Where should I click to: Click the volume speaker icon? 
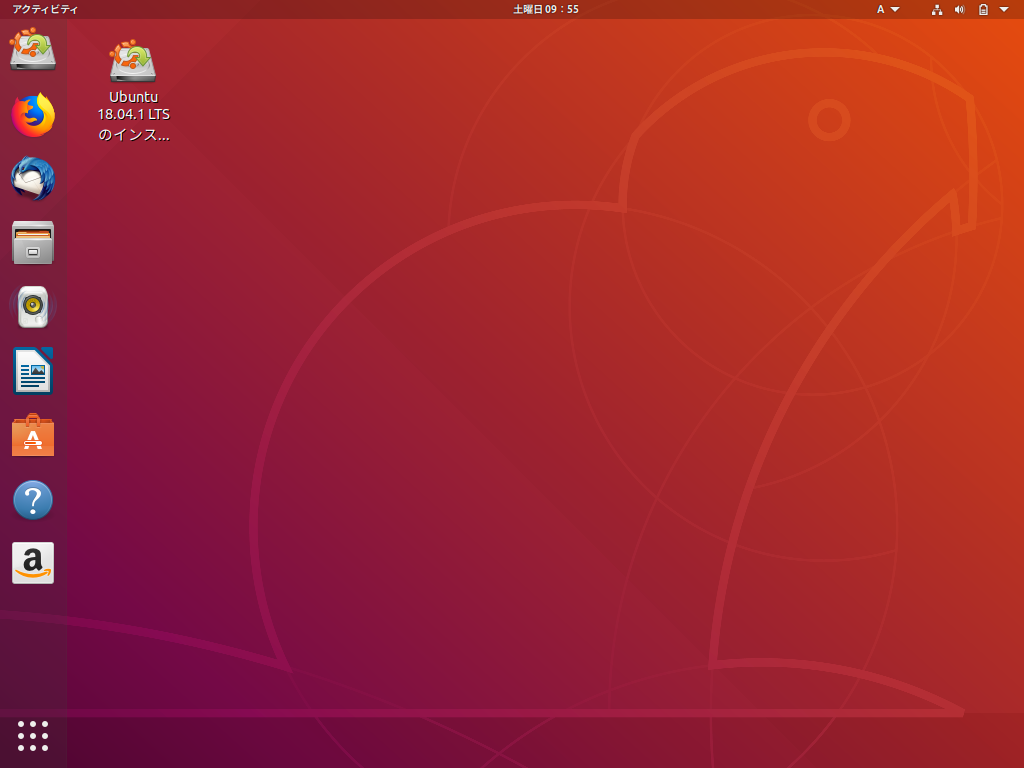(959, 9)
